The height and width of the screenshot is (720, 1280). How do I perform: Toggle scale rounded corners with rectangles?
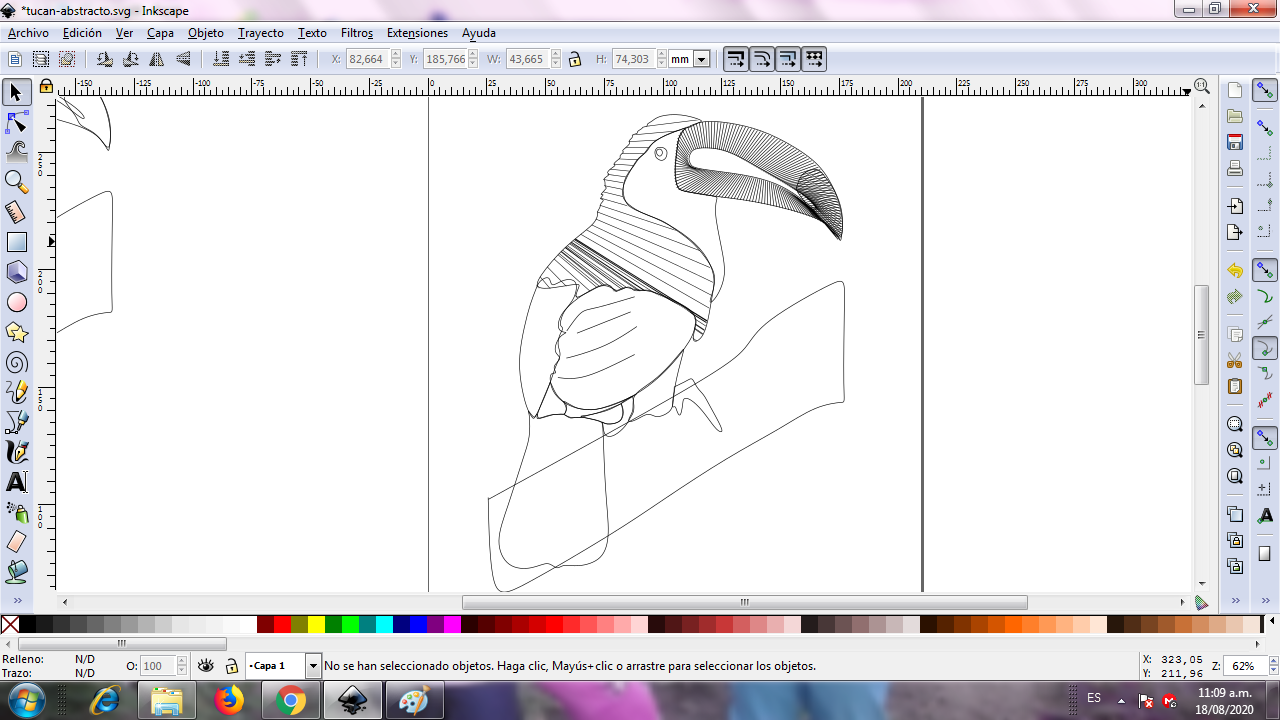pyautogui.click(x=762, y=59)
